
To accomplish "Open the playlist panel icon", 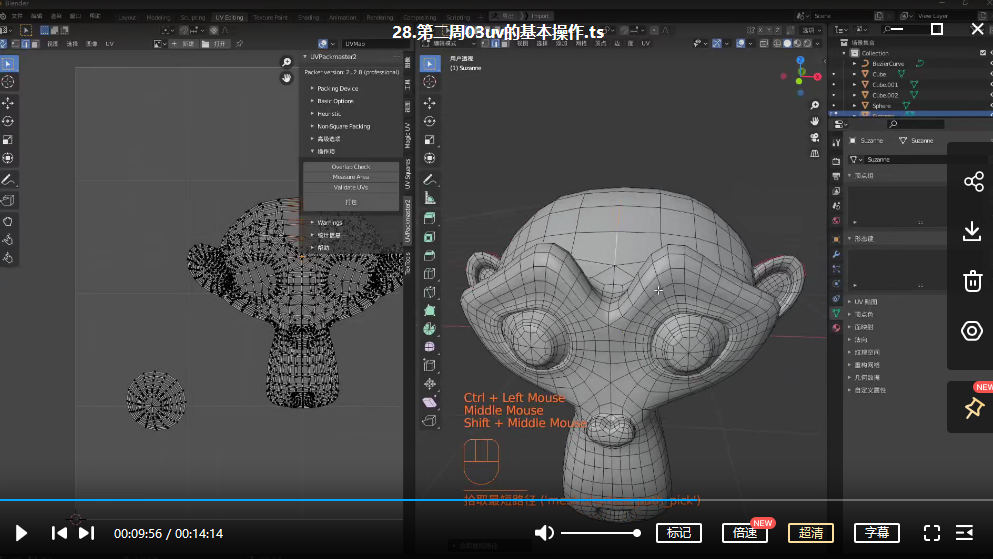I will click(965, 533).
